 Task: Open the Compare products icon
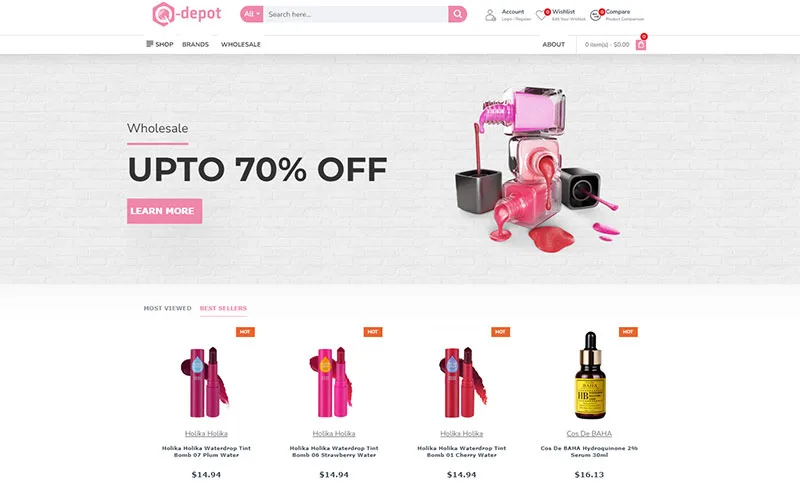(595, 15)
